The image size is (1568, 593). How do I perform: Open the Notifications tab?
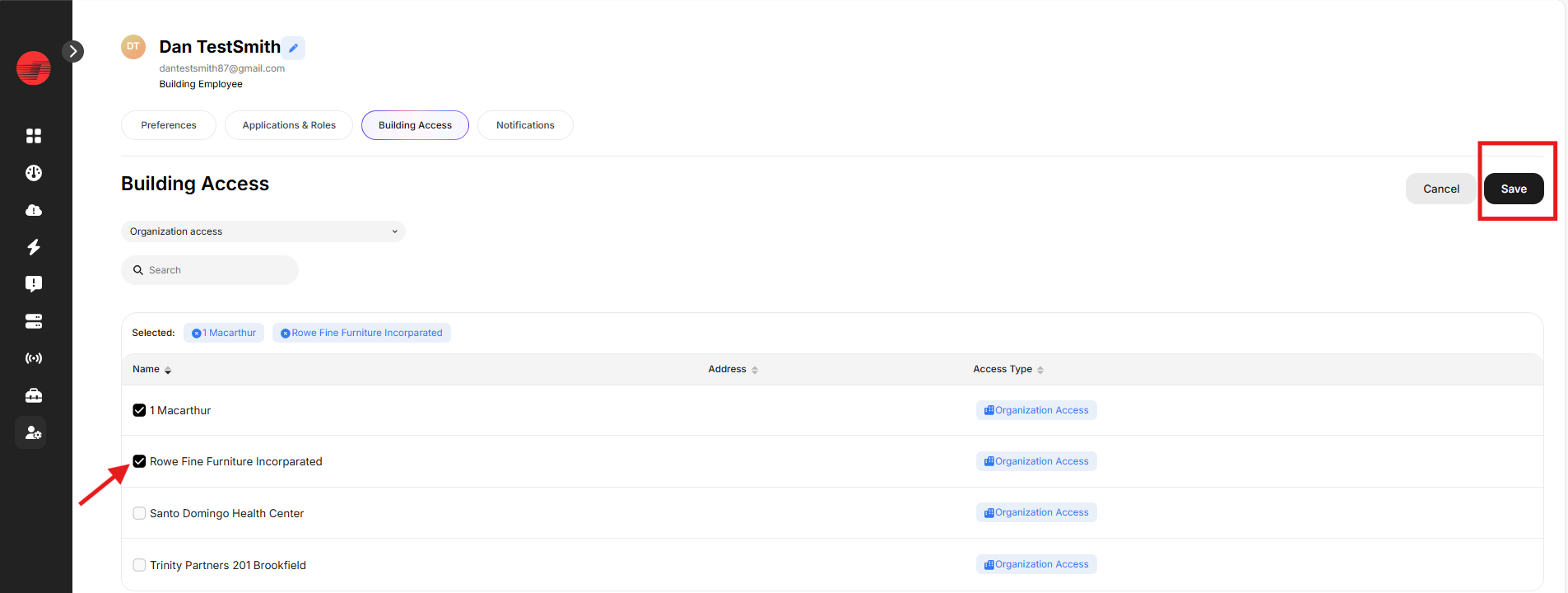(x=525, y=125)
